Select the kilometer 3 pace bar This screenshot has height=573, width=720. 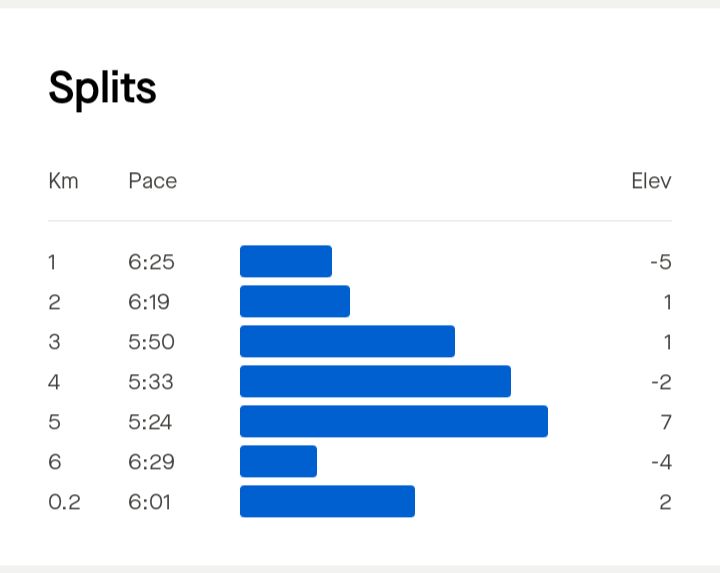pos(347,341)
